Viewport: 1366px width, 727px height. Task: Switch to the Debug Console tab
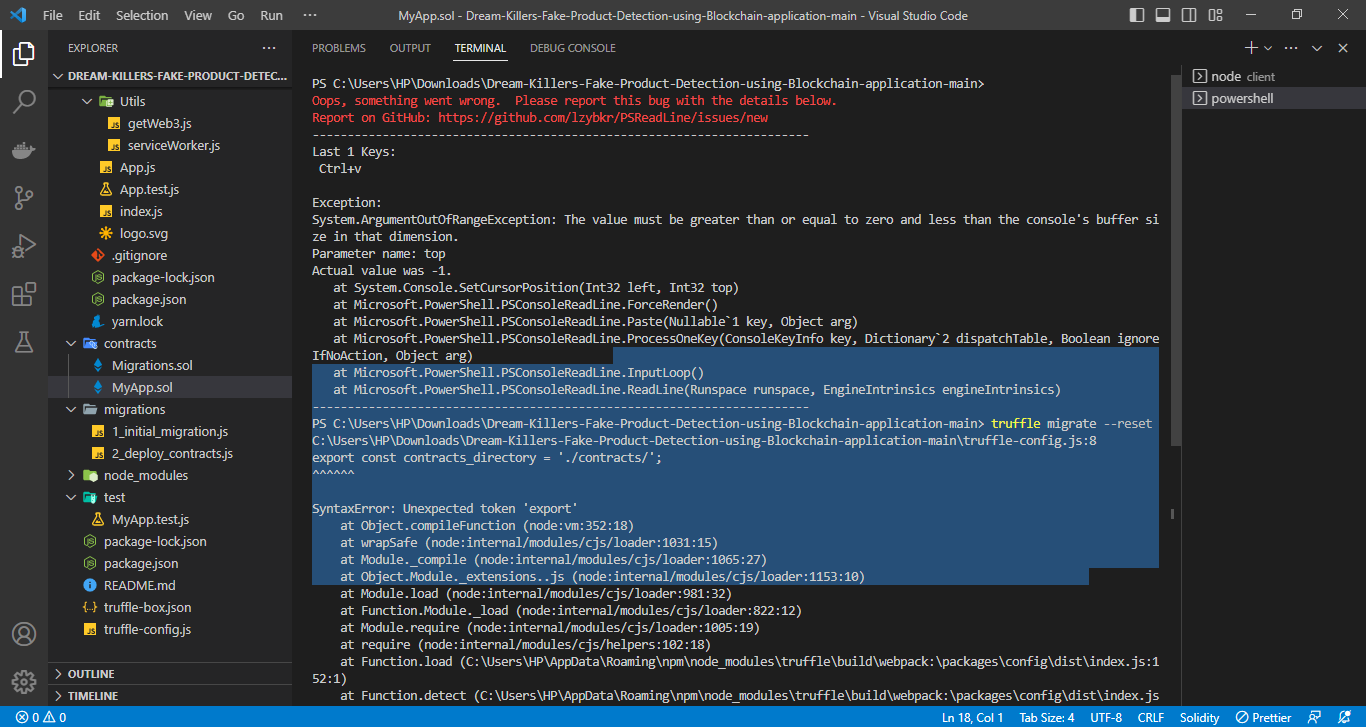point(573,48)
